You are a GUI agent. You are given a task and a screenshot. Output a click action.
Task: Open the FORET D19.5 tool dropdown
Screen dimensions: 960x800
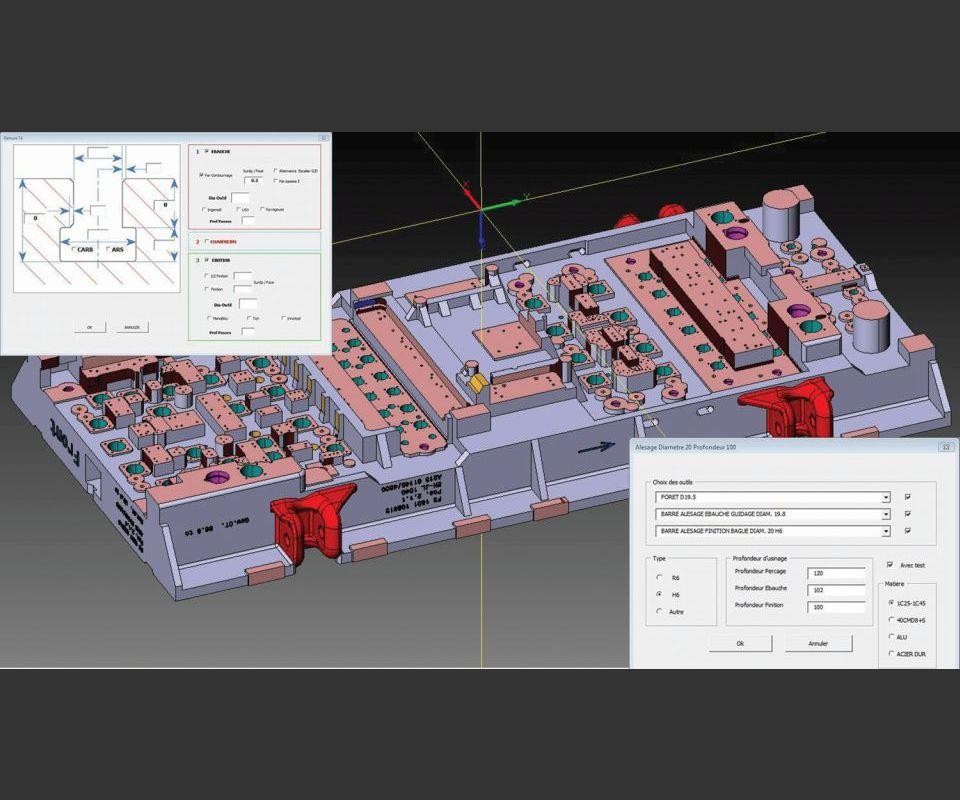coord(885,498)
